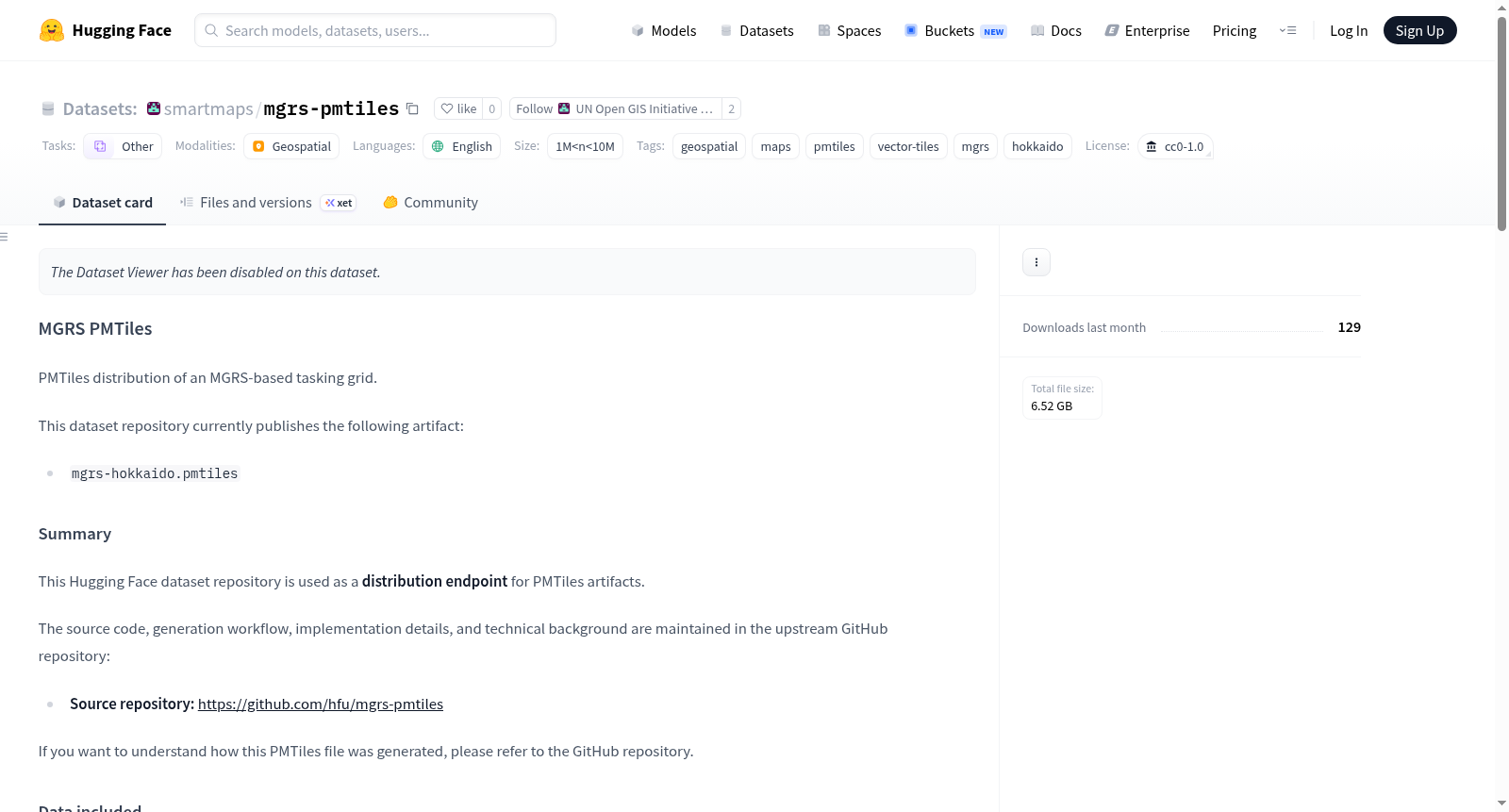This screenshot has height=812, width=1509.
Task: Expand the more navigation menu icon
Action: (1287, 30)
